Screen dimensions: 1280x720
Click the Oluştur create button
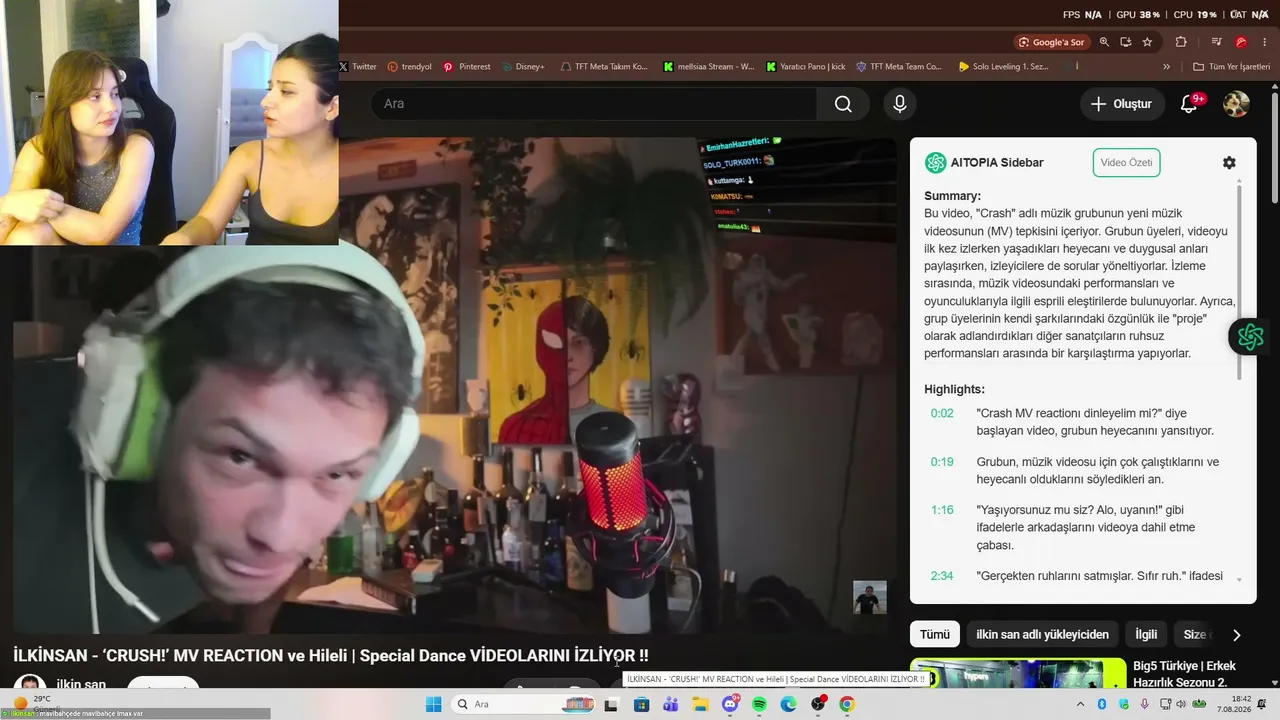click(1121, 104)
